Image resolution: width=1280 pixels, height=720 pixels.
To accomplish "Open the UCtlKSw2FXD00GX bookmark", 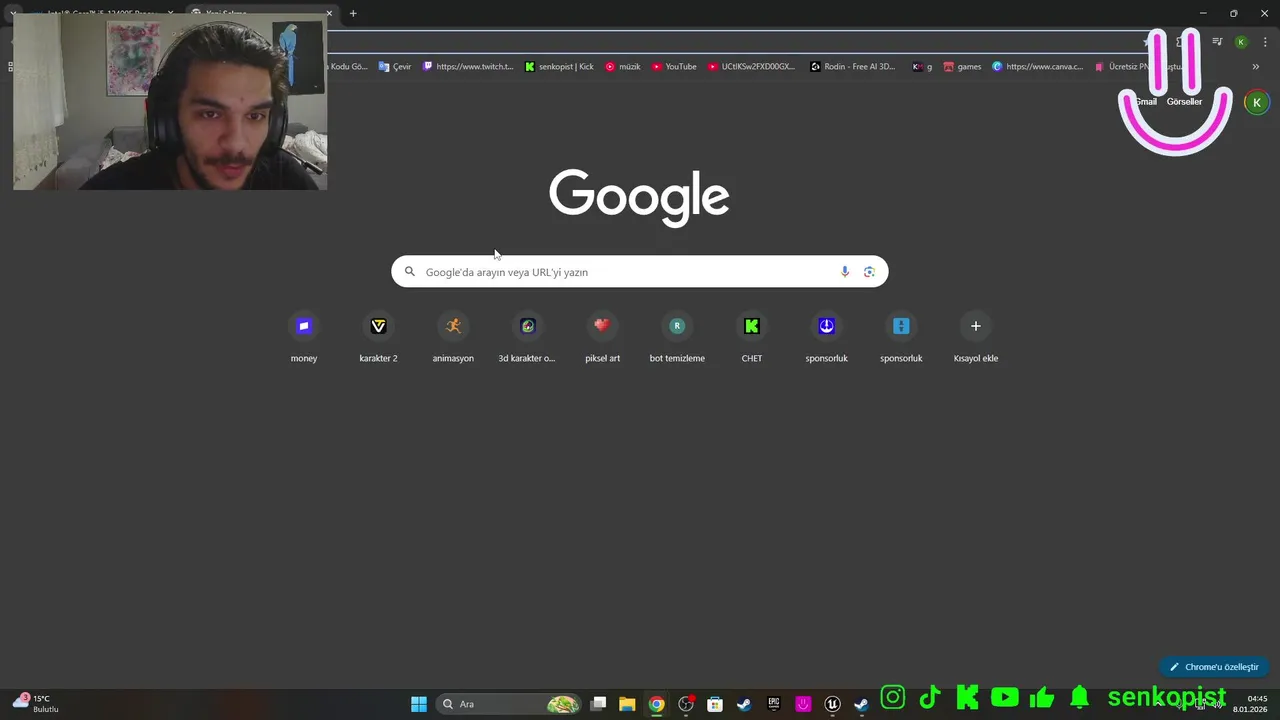I will pyautogui.click(x=751, y=67).
